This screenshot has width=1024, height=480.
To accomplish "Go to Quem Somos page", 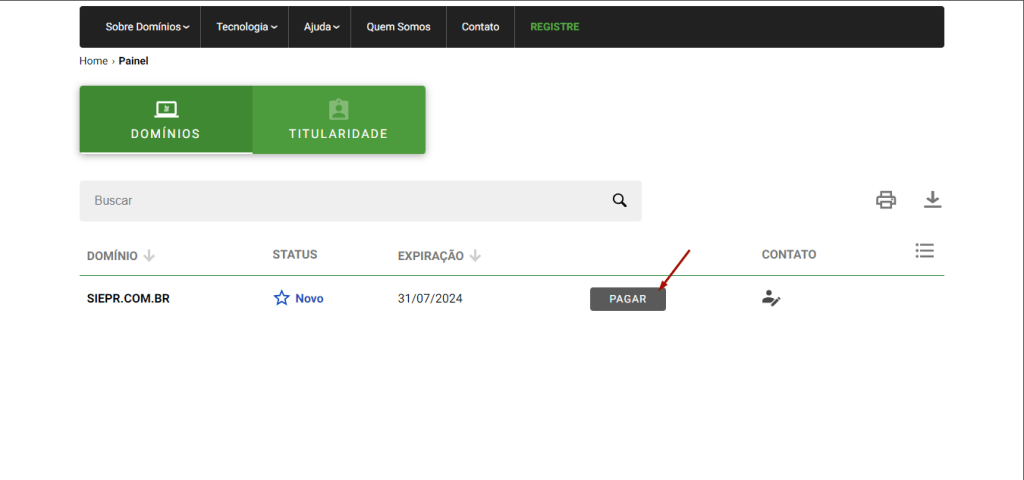I will 398,27.
